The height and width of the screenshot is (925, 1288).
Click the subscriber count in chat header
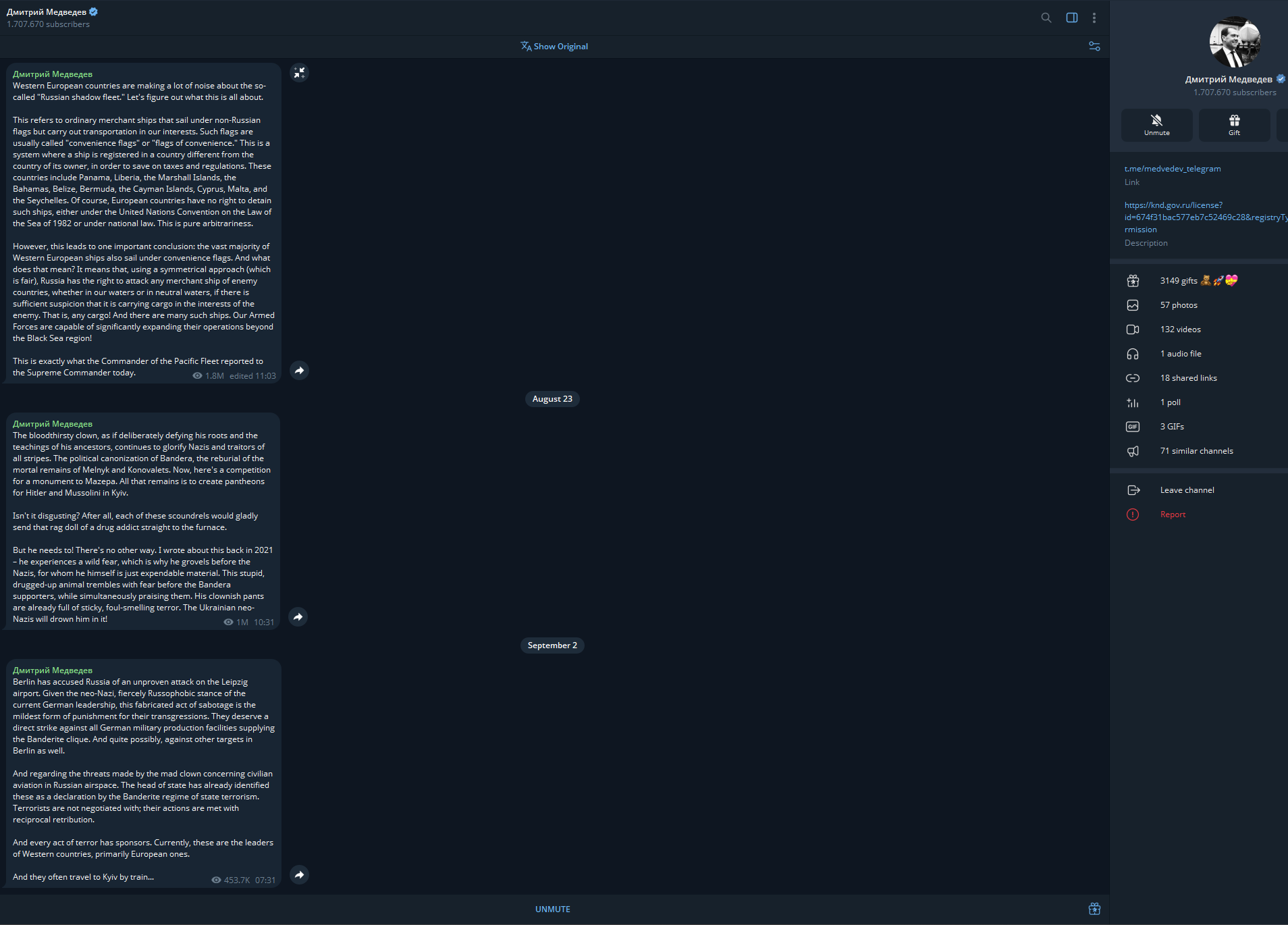point(48,24)
